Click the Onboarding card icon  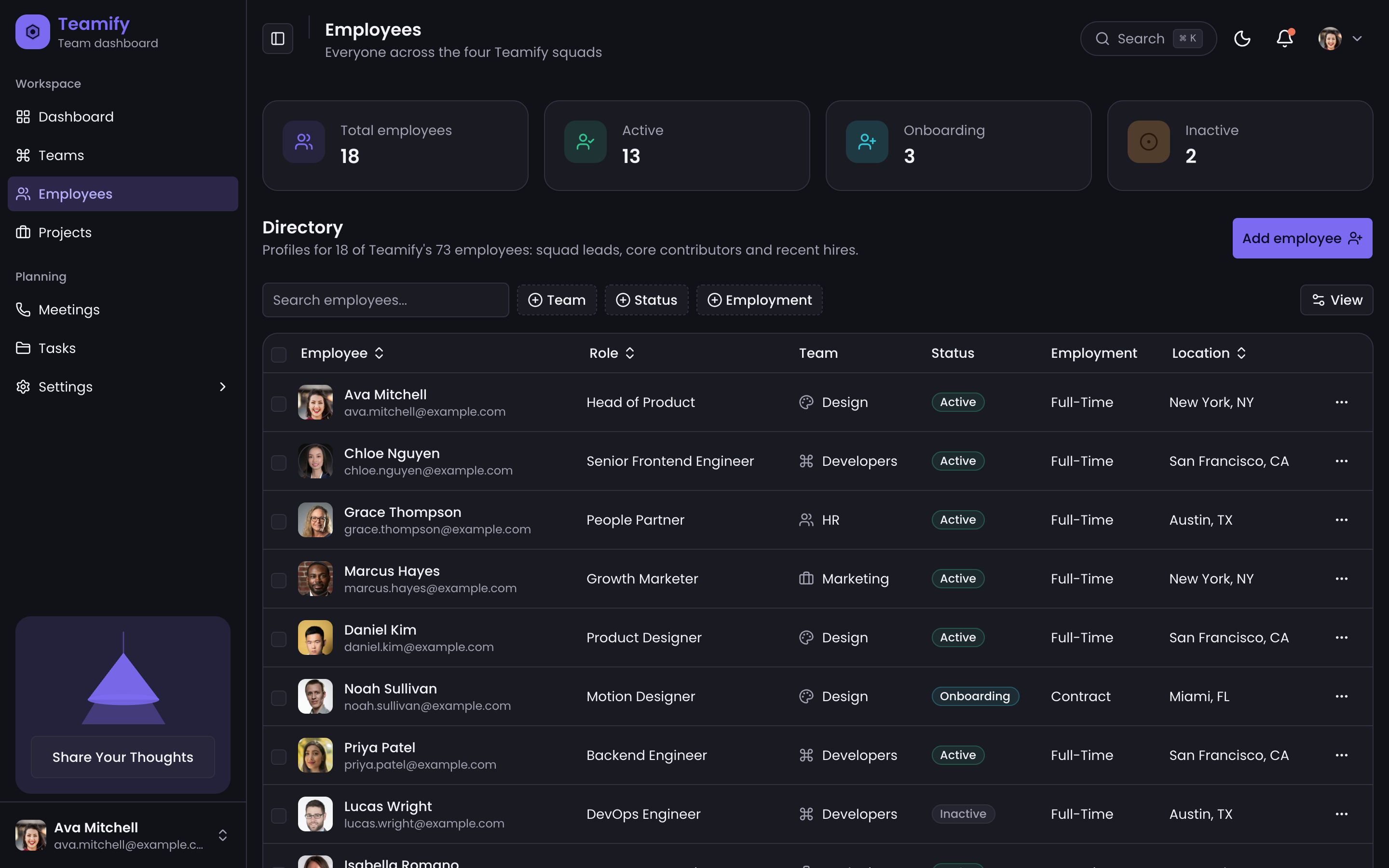click(867, 142)
